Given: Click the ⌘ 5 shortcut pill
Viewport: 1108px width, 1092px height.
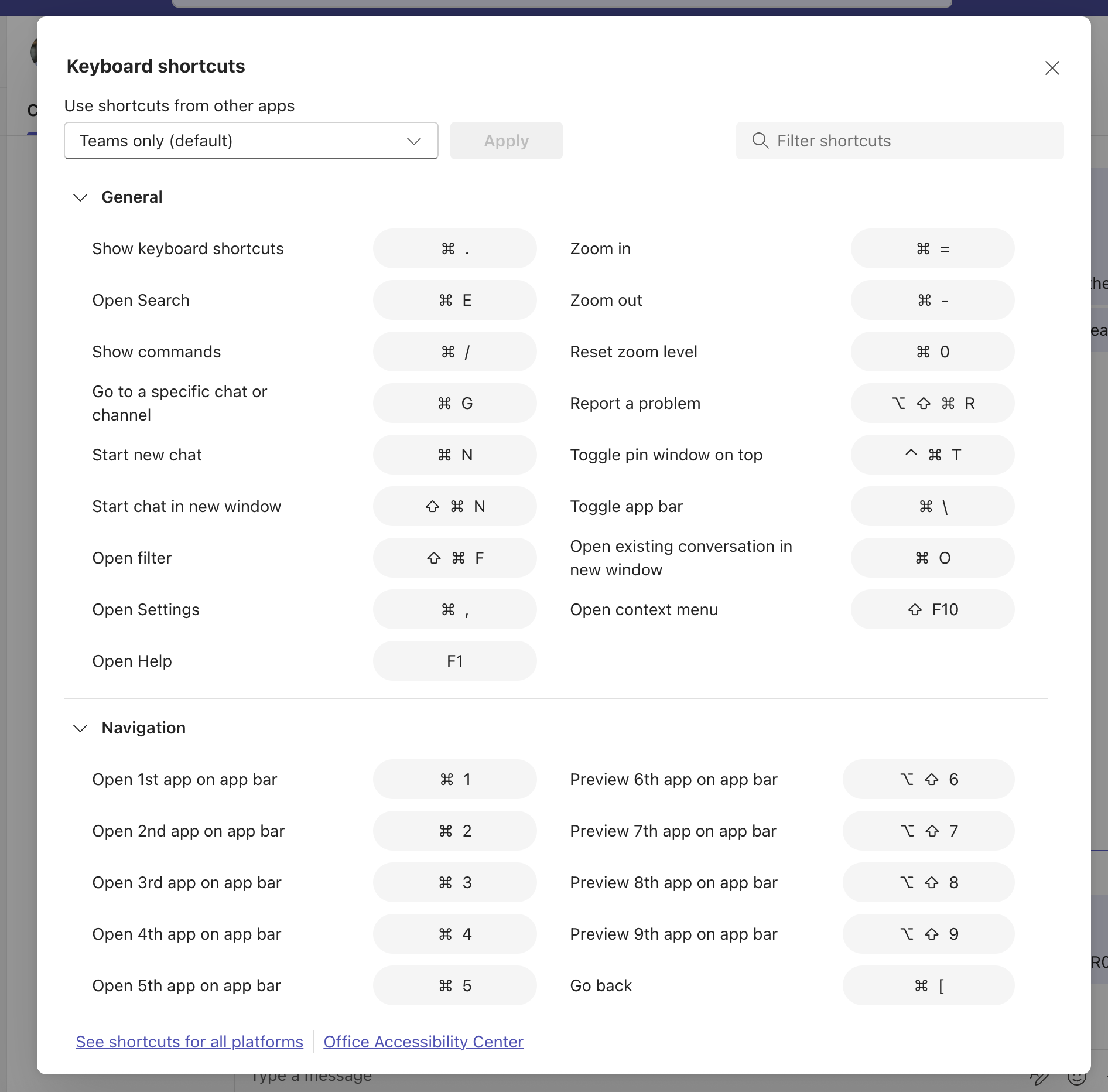Looking at the screenshot, I should (x=454, y=985).
